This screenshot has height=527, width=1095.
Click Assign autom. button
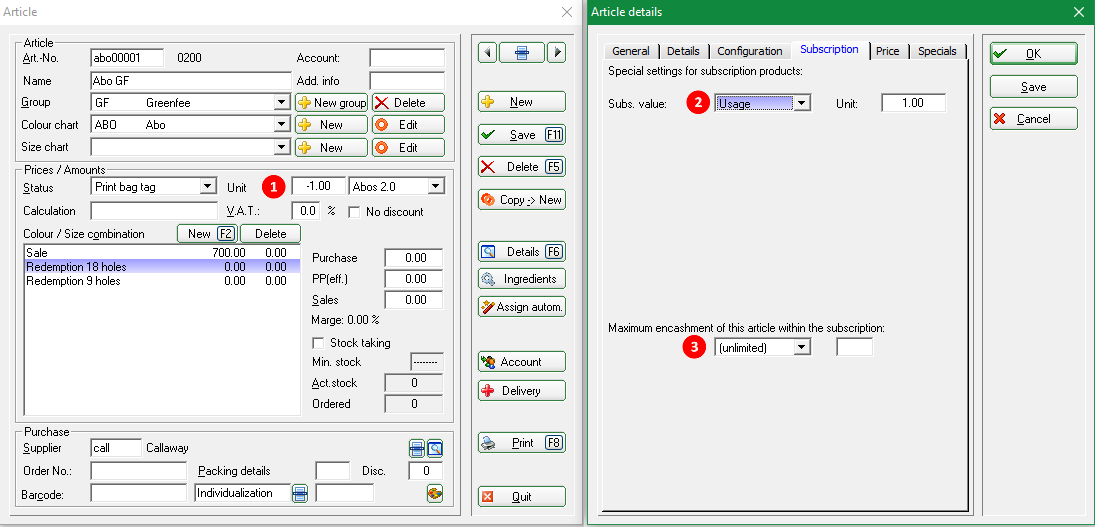click(x=522, y=306)
